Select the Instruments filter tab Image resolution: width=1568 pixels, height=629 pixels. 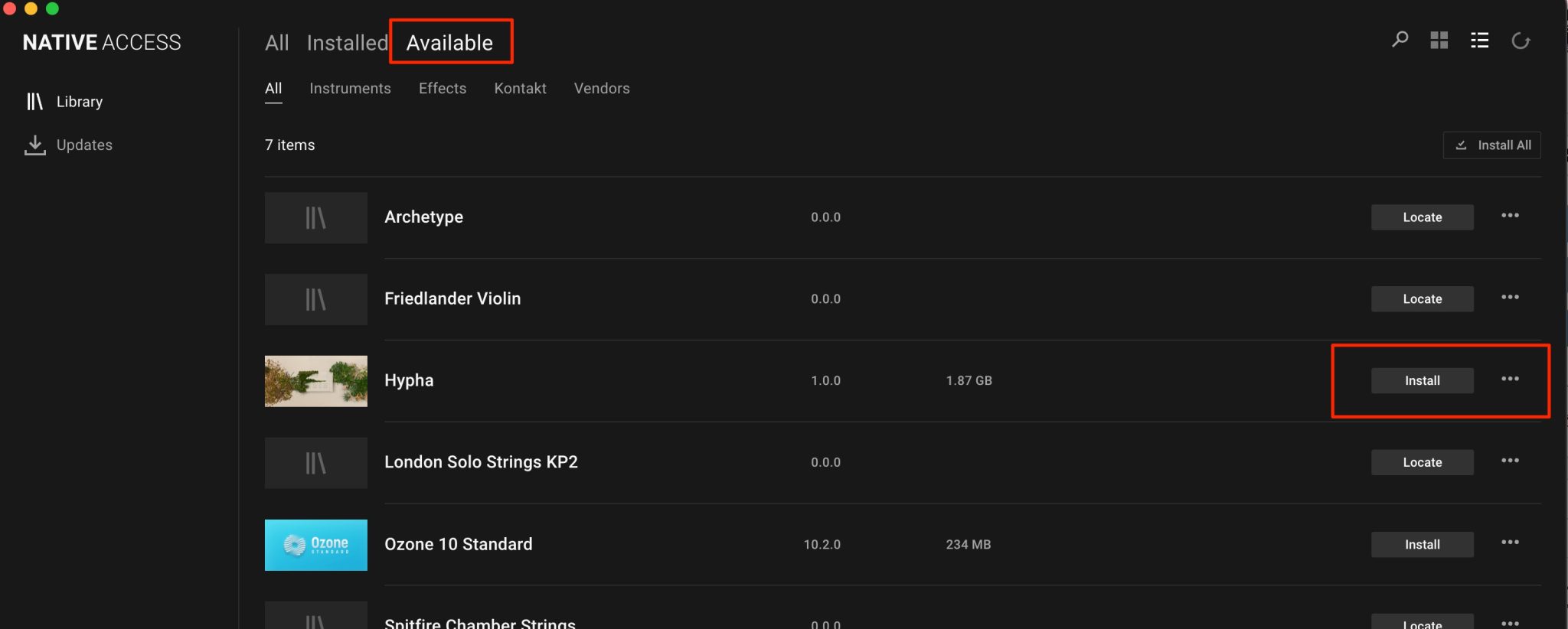350,89
